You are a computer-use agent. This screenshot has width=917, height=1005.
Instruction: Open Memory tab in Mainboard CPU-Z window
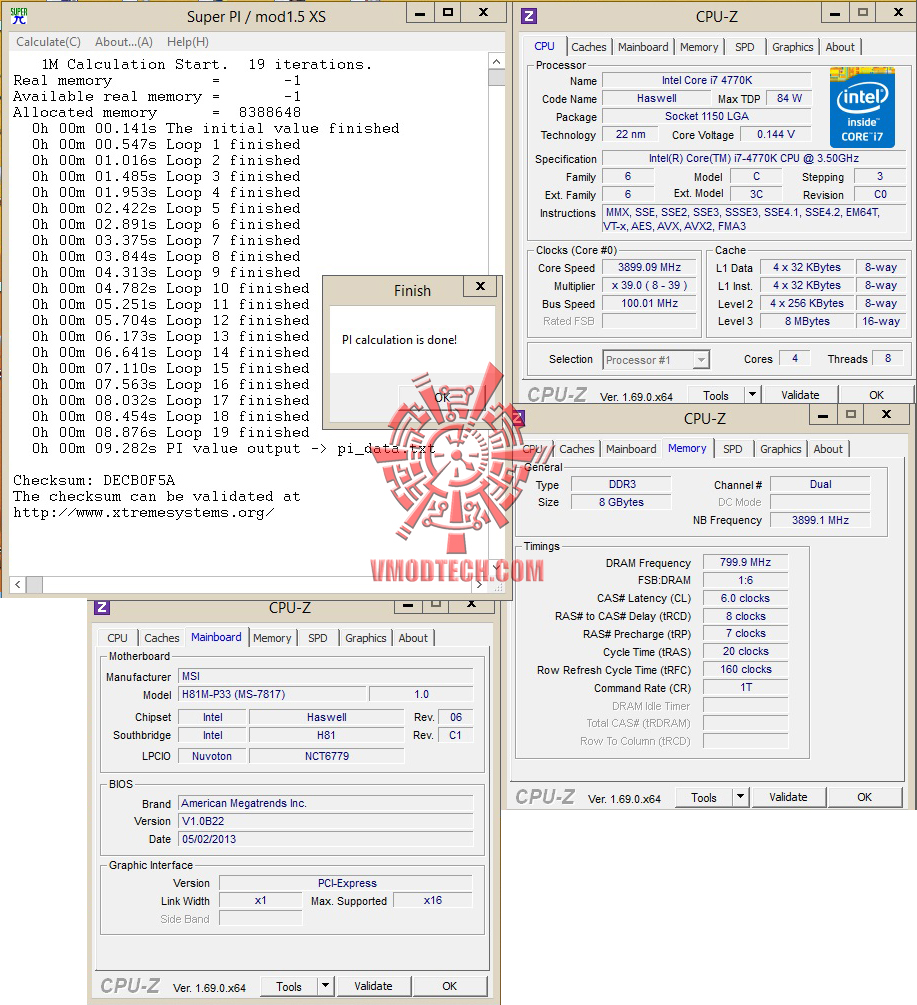tap(272, 638)
